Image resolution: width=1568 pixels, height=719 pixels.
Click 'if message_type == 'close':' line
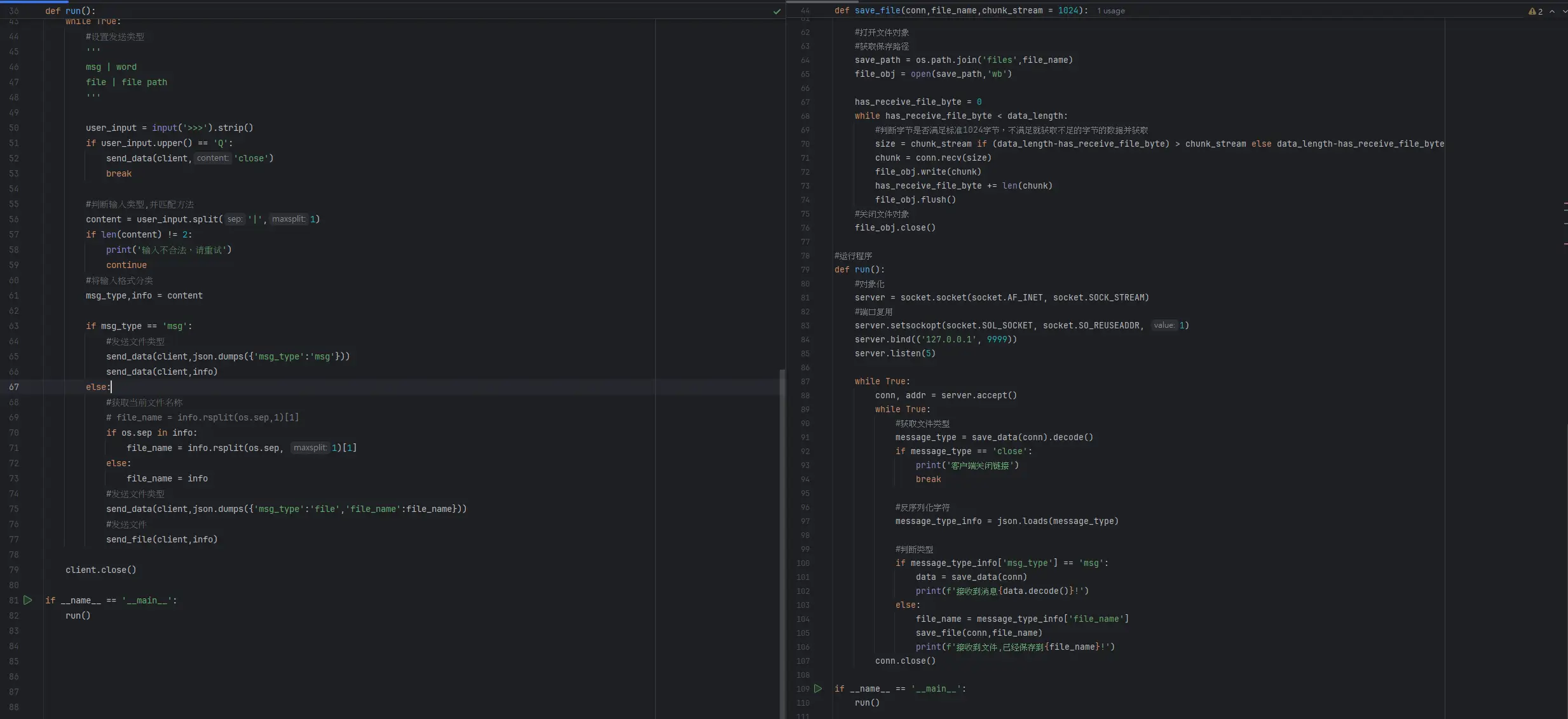964,451
